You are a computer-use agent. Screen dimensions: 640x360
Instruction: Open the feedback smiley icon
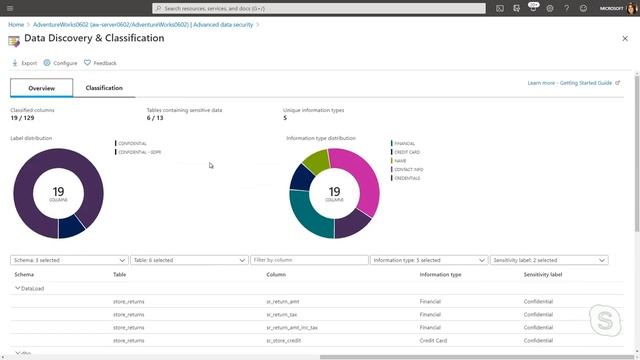click(583, 8)
